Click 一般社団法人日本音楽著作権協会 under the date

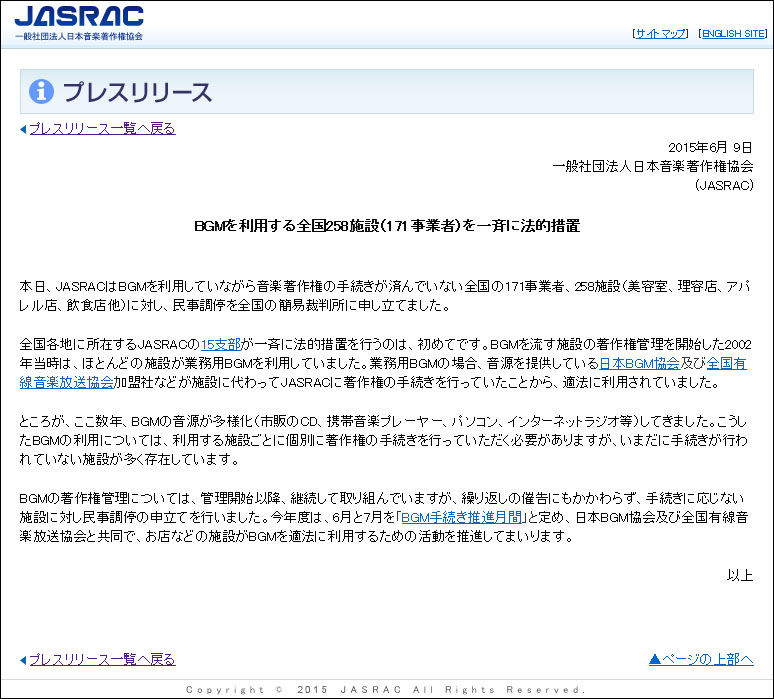tap(653, 166)
